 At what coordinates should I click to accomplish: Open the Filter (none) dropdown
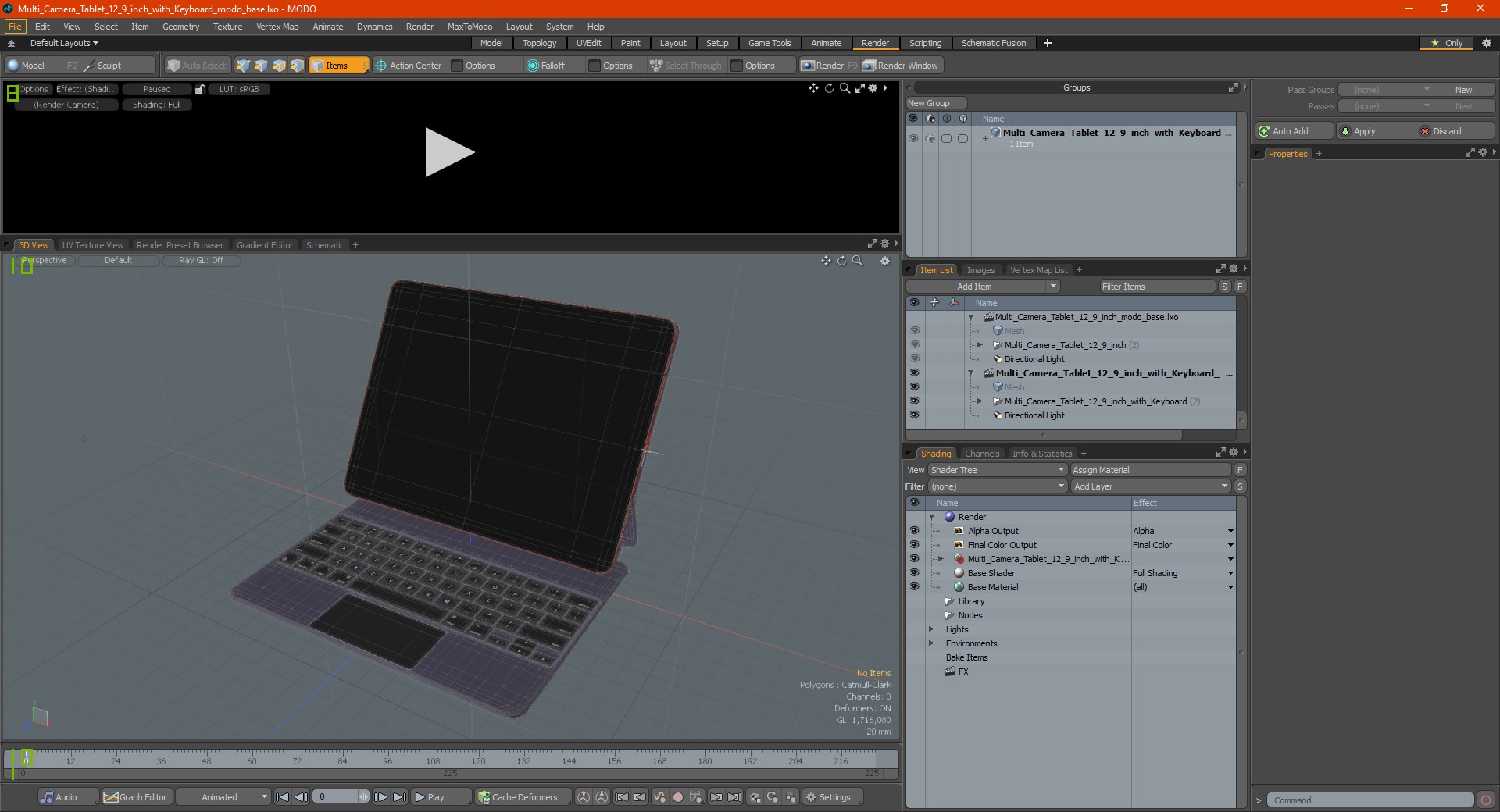[998, 486]
